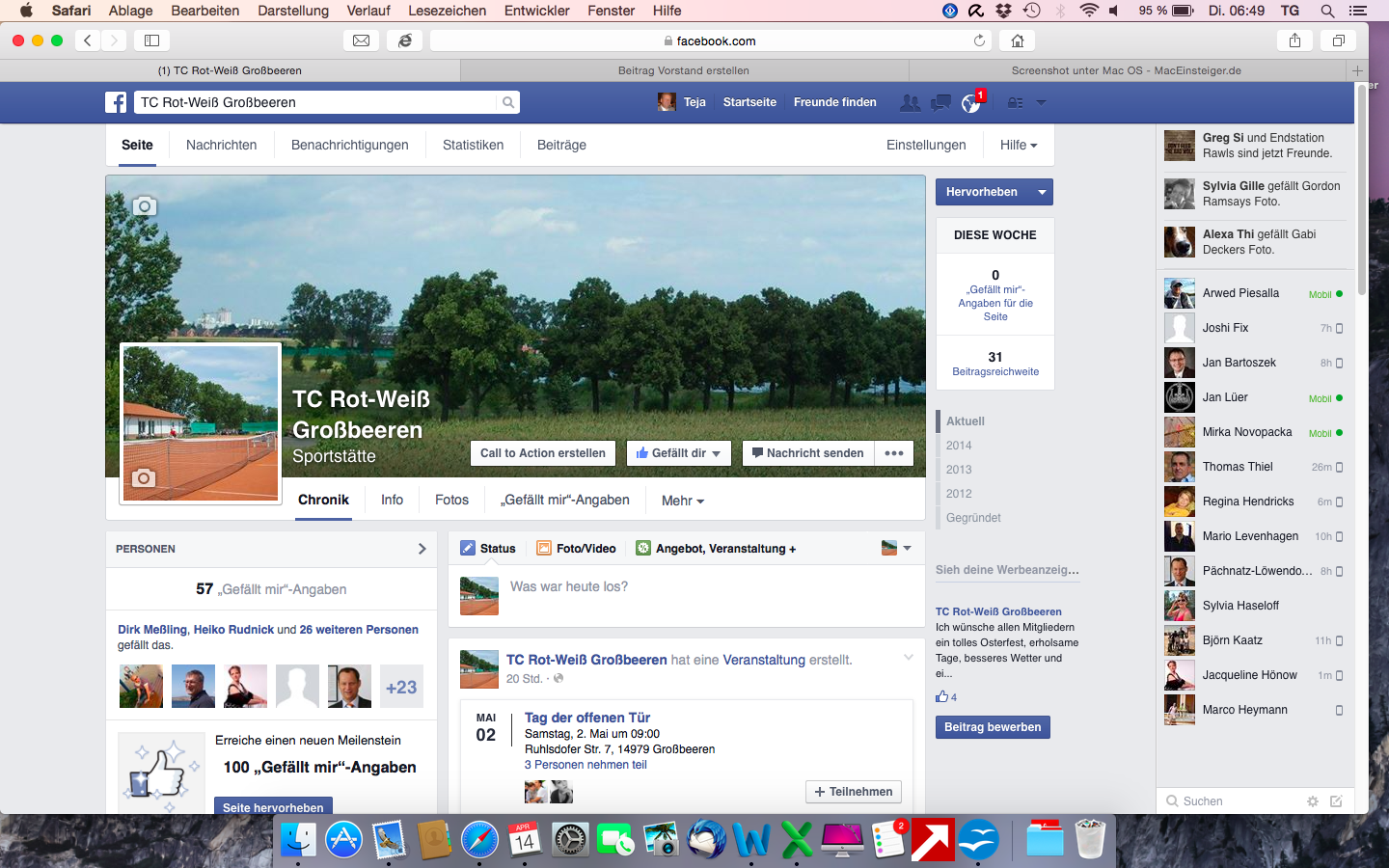This screenshot has height=868, width=1389.
Task: Click Safari reload page icon
Action: click(980, 41)
